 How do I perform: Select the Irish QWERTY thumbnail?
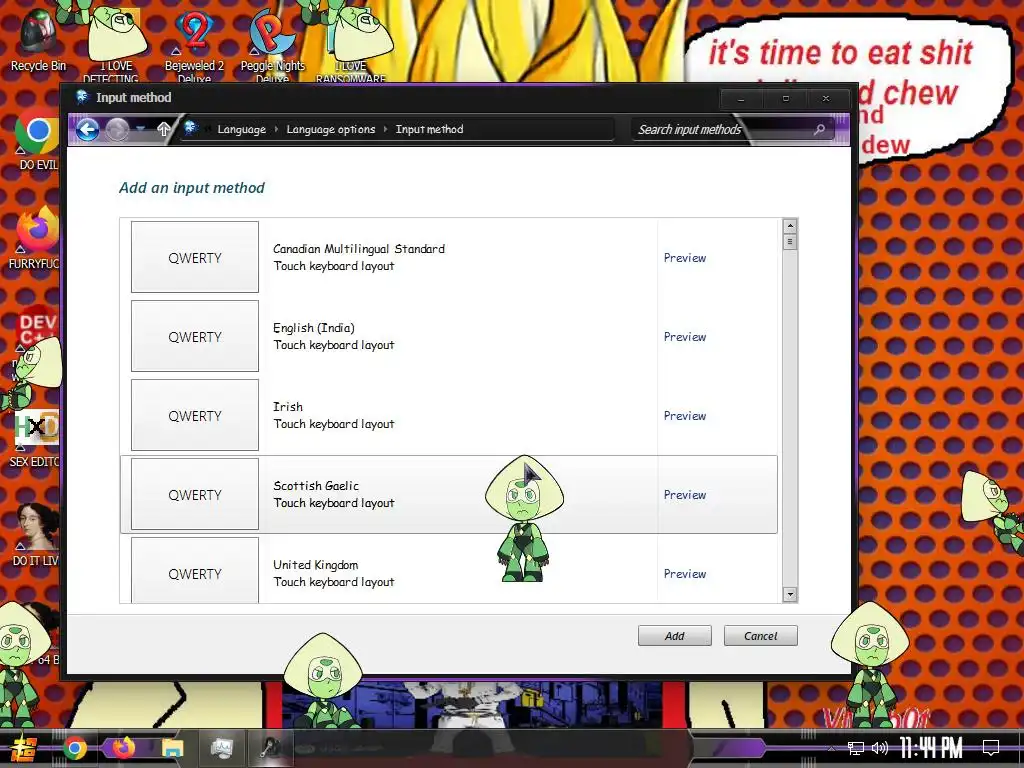[195, 415]
